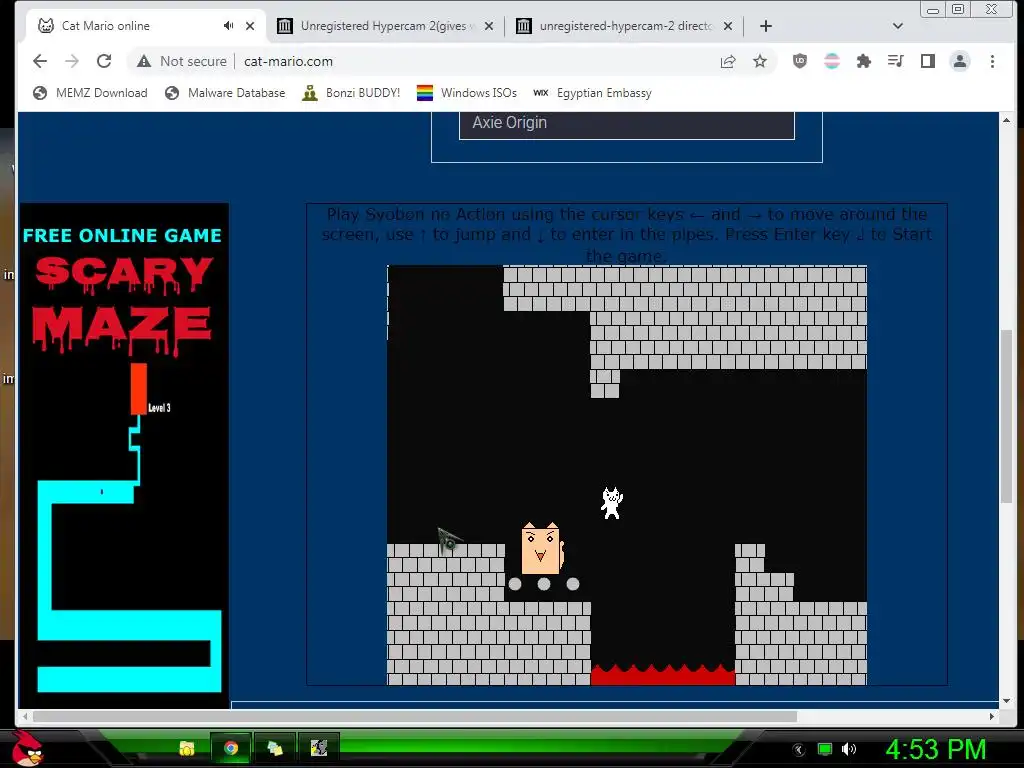This screenshot has height=768, width=1024.
Task: Close the unregistered-hypercam-2 directory tab
Action: pos(728,26)
